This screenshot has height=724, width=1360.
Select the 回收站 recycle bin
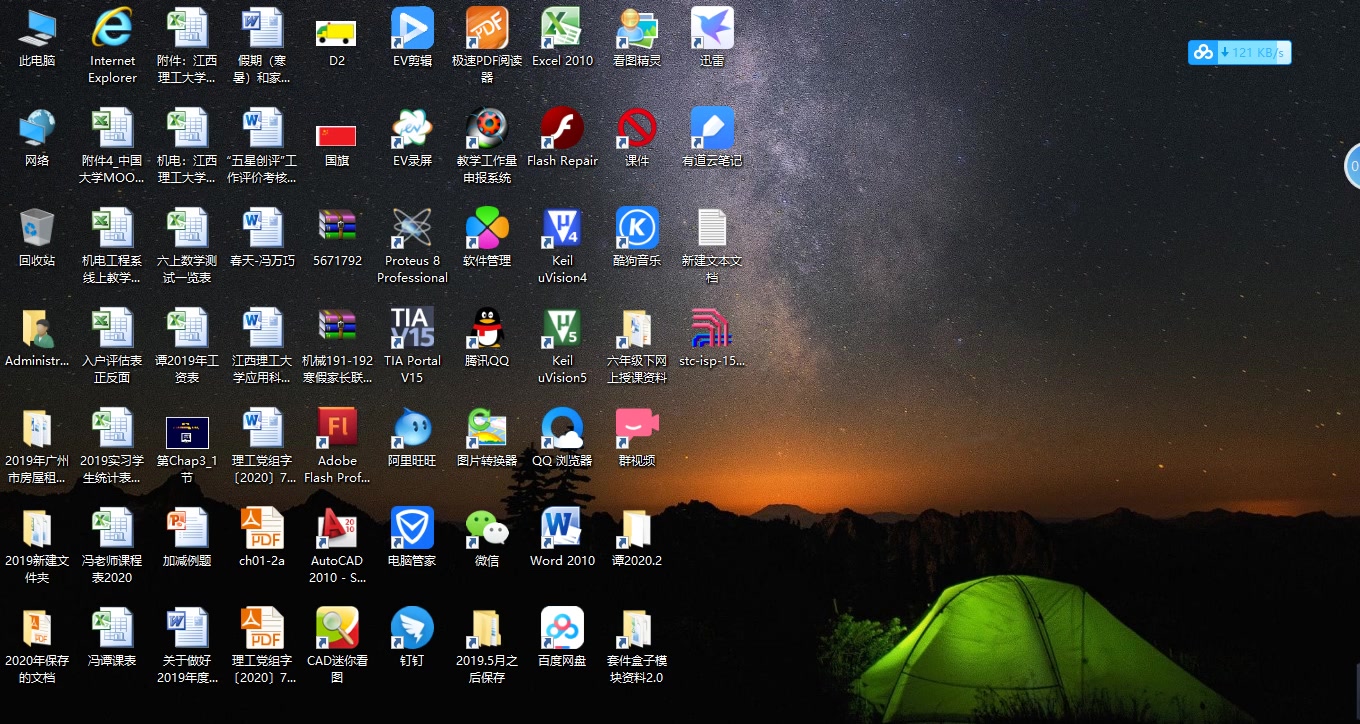coord(37,228)
